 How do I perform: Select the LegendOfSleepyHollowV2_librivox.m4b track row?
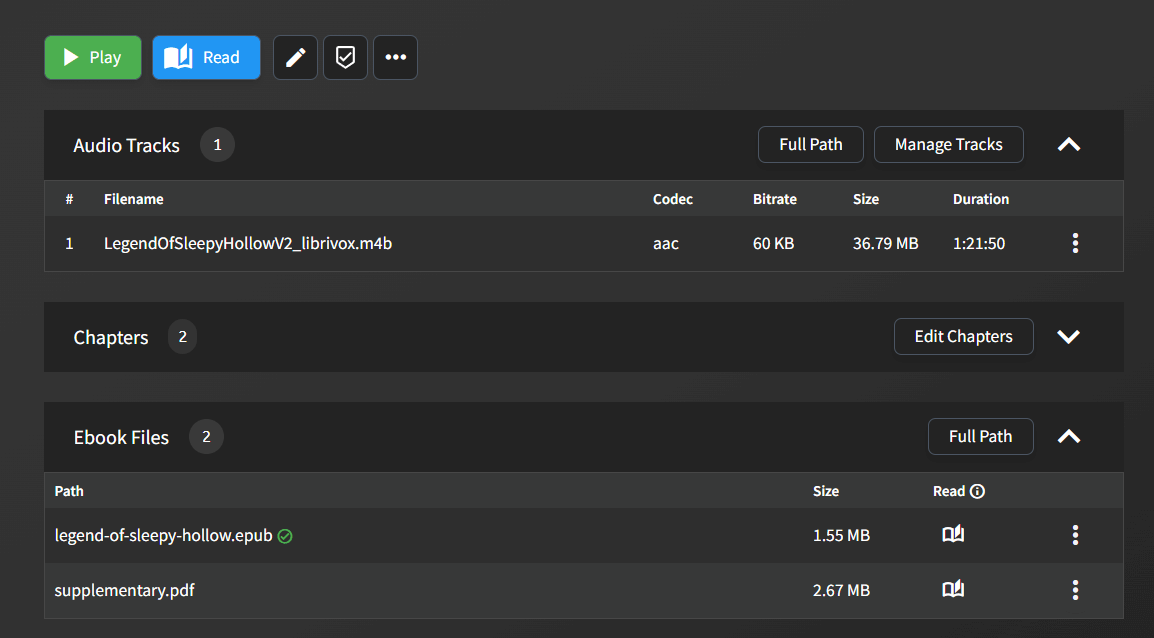coord(248,243)
